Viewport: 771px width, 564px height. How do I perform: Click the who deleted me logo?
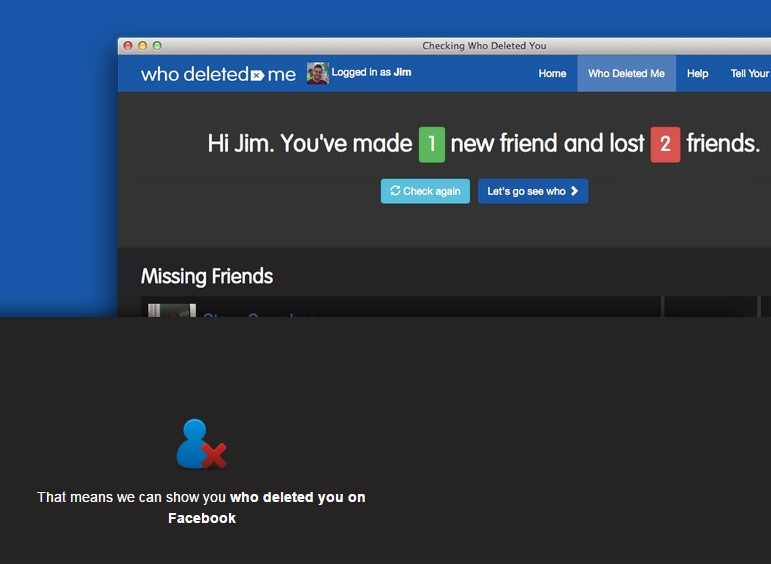[x=218, y=74]
